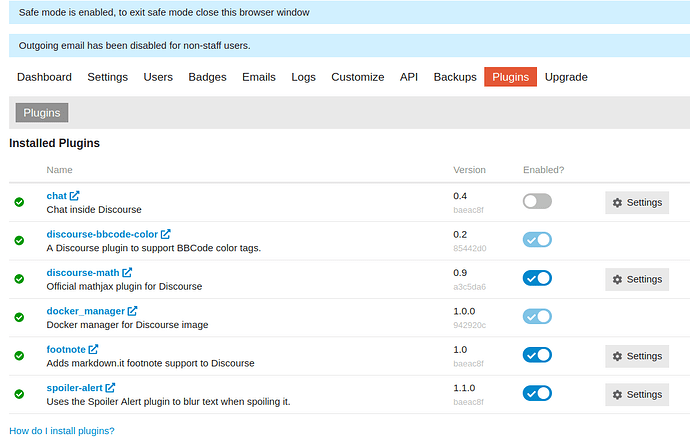
Task: Switch to the Settings admin tab
Action: [107, 77]
